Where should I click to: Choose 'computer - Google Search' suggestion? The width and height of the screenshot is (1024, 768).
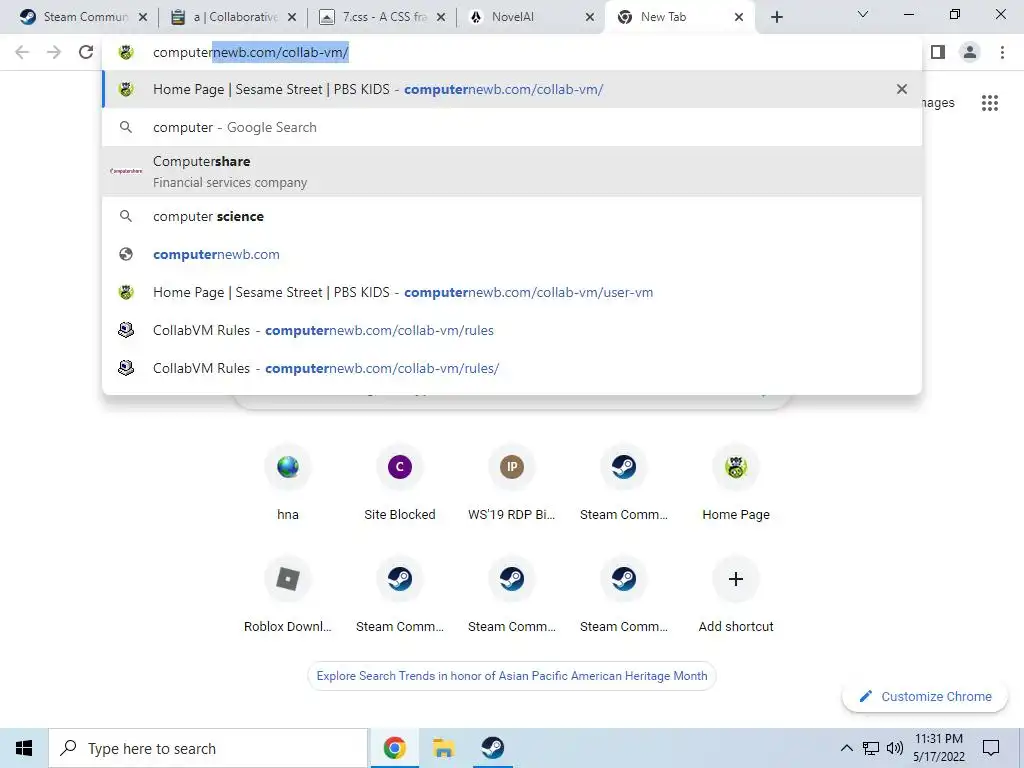(512, 127)
